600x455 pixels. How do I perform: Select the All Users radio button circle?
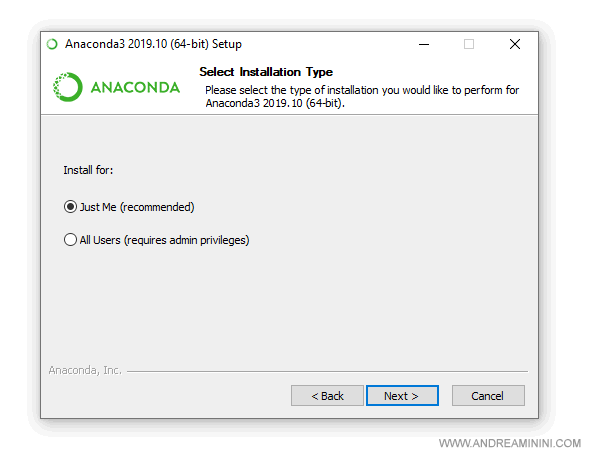pos(70,240)
